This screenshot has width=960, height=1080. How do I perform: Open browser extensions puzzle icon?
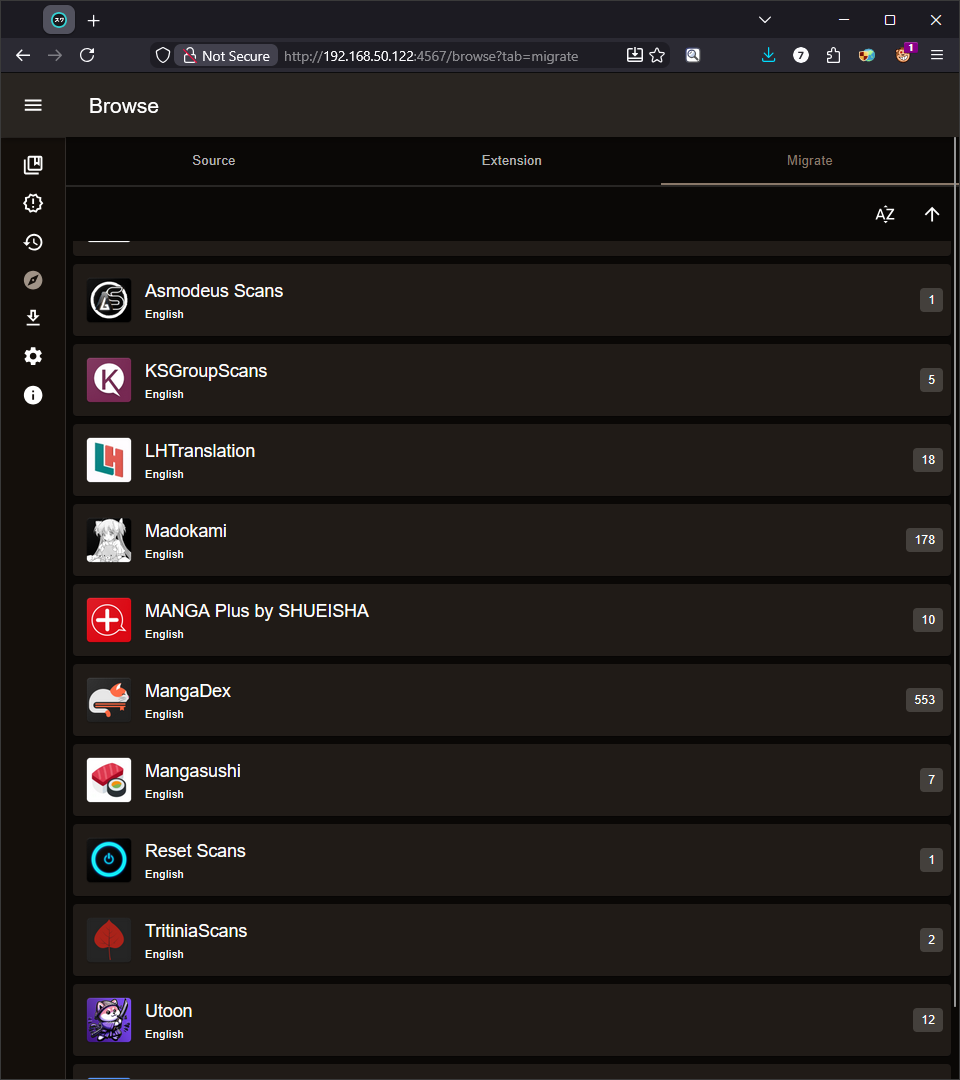(x=833, y=56)
